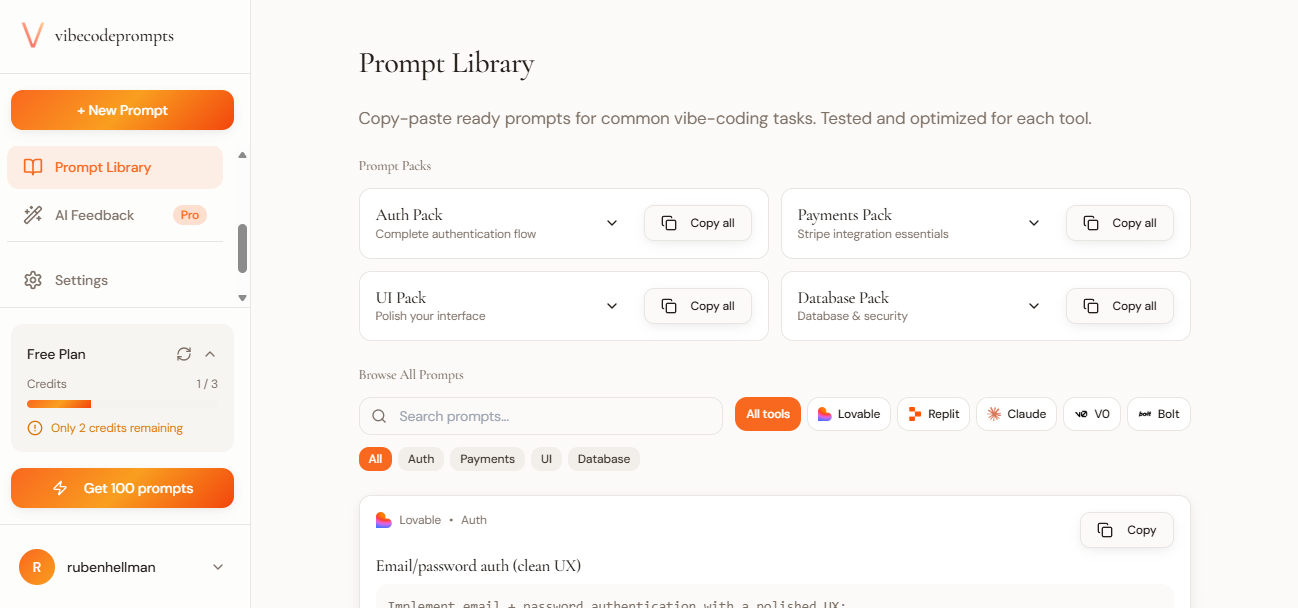Enable the Auth category filter
This screenshot has height=608, width=1298.
420,458
